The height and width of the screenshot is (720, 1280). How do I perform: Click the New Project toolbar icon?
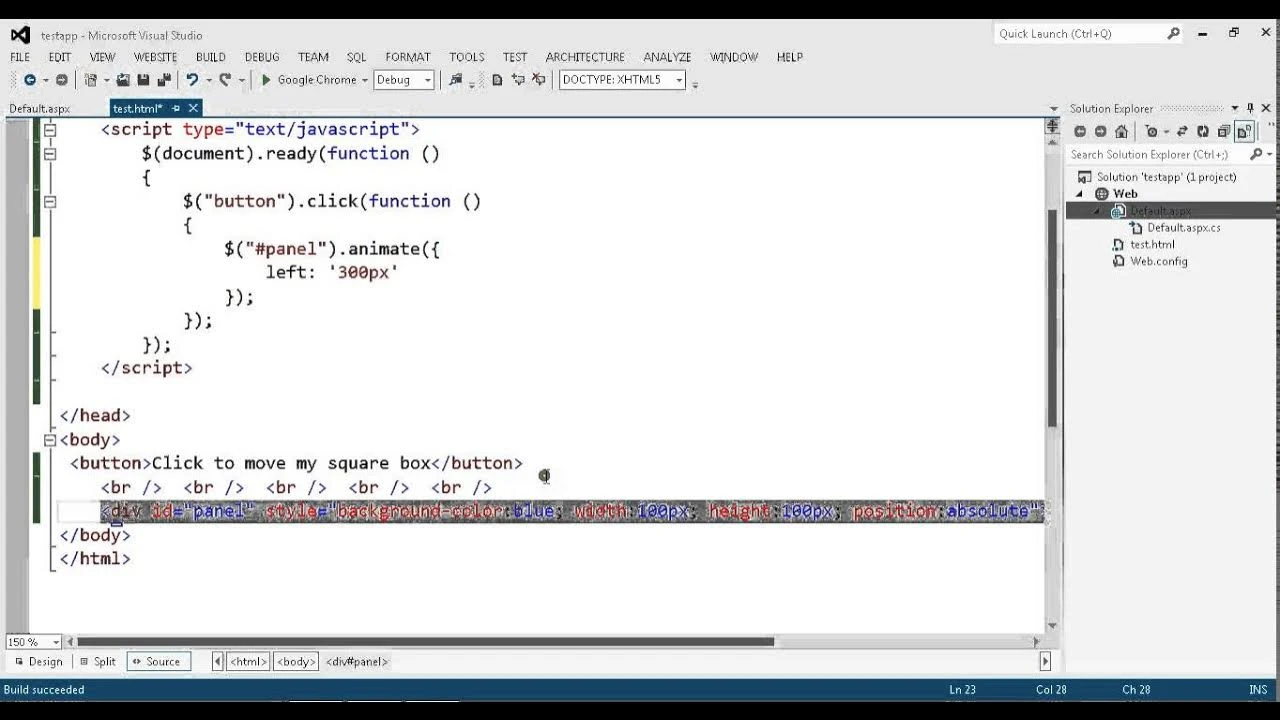[91, 80]
